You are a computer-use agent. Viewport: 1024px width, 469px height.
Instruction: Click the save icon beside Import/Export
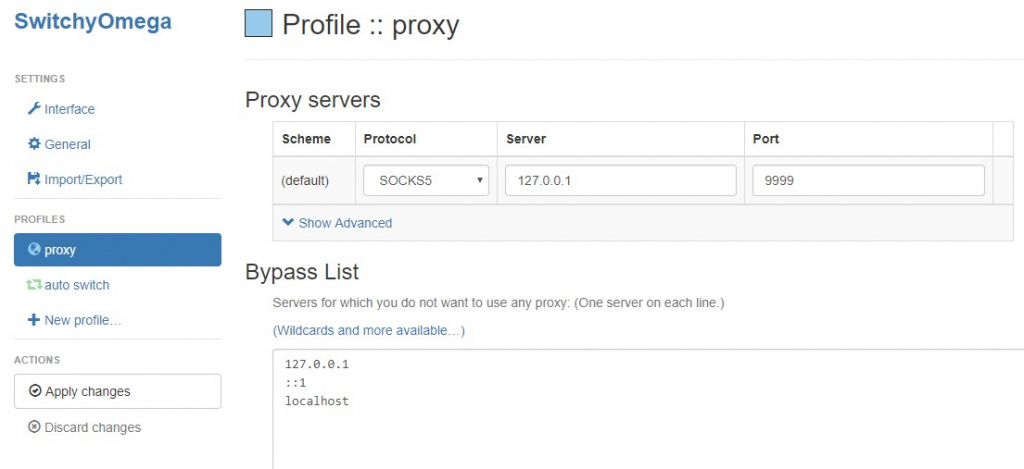click(34, 180)
